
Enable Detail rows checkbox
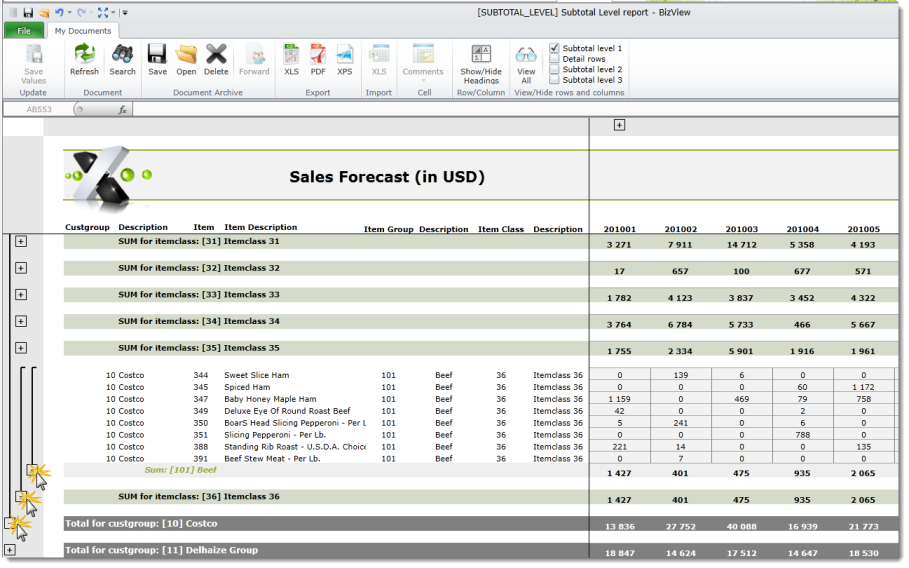(554, 59)
